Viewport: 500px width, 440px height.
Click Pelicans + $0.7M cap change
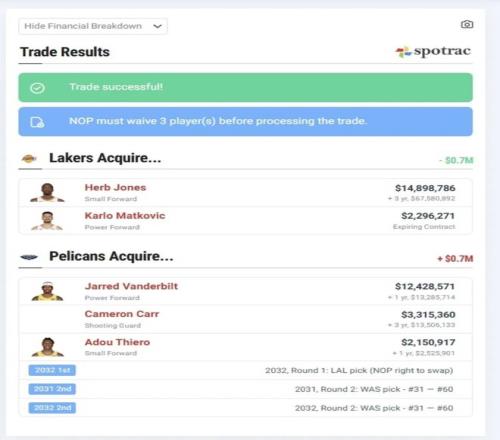pyautogui.click(x=455, y=259)
